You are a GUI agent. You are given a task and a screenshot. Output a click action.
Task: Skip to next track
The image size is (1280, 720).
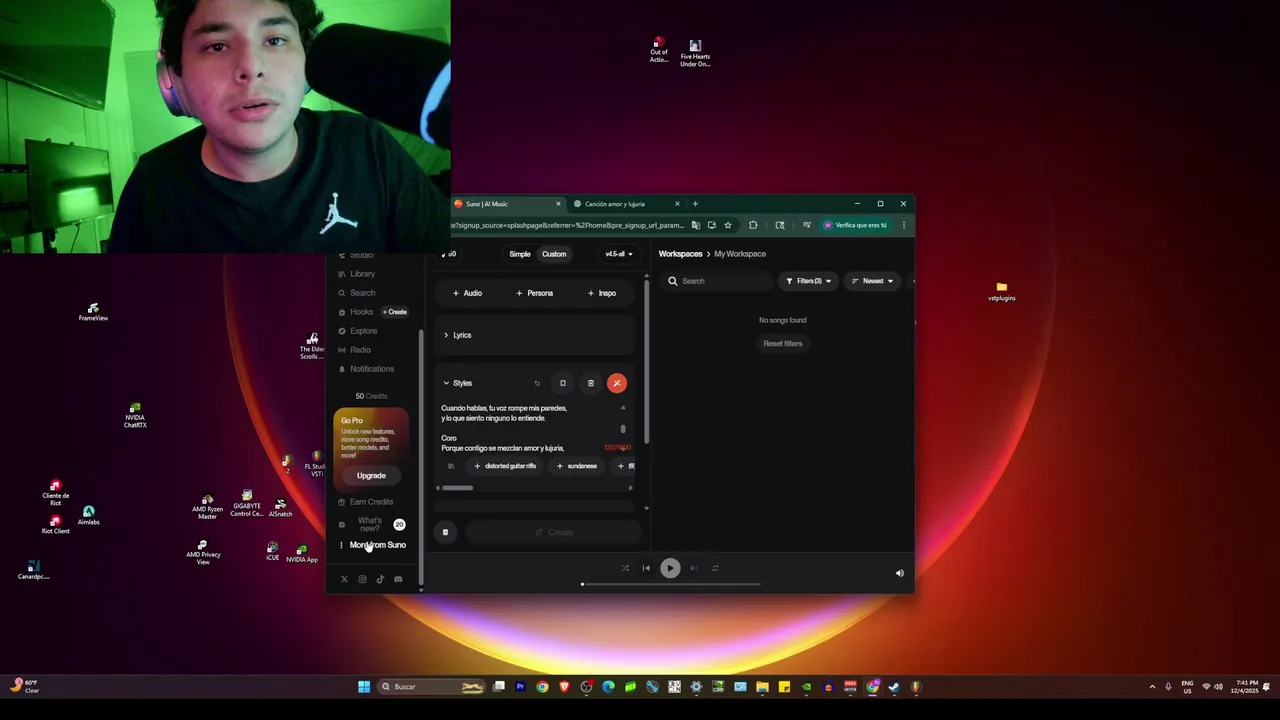[694, 568]
